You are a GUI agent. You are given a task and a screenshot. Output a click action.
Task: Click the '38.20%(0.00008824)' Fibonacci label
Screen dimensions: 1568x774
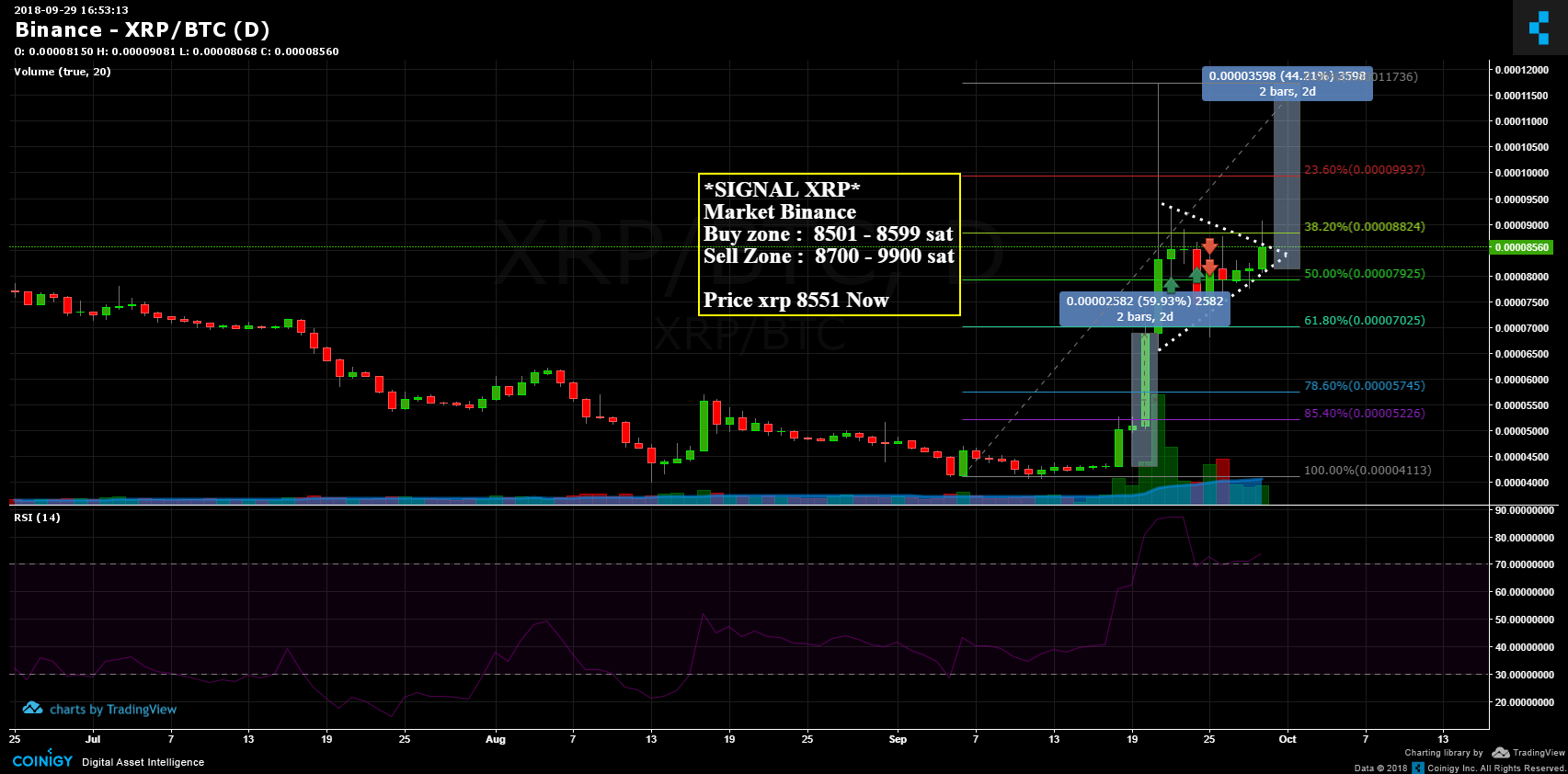coord(1365,226)
